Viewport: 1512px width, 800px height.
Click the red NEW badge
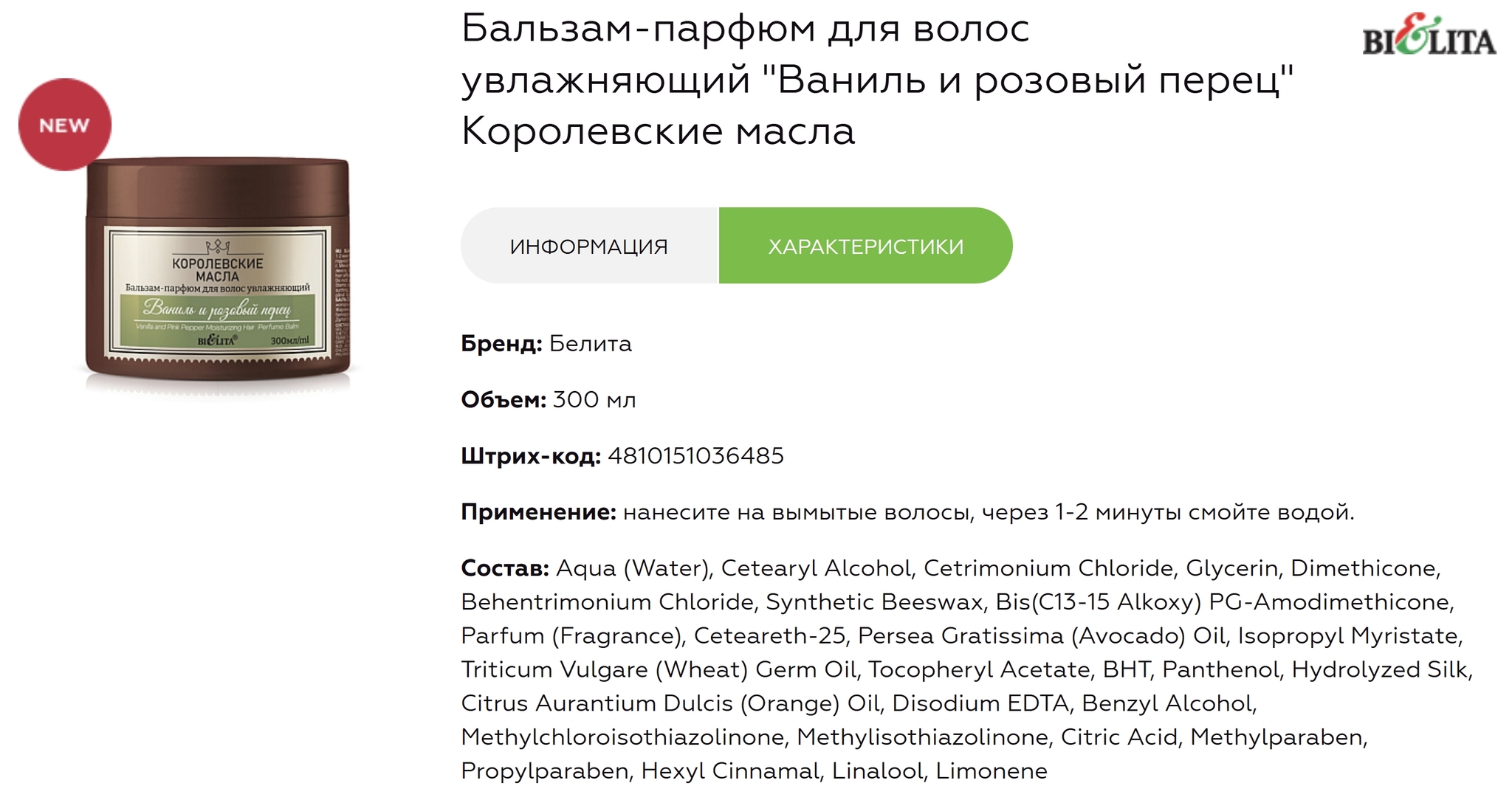(x=65, y=125)
